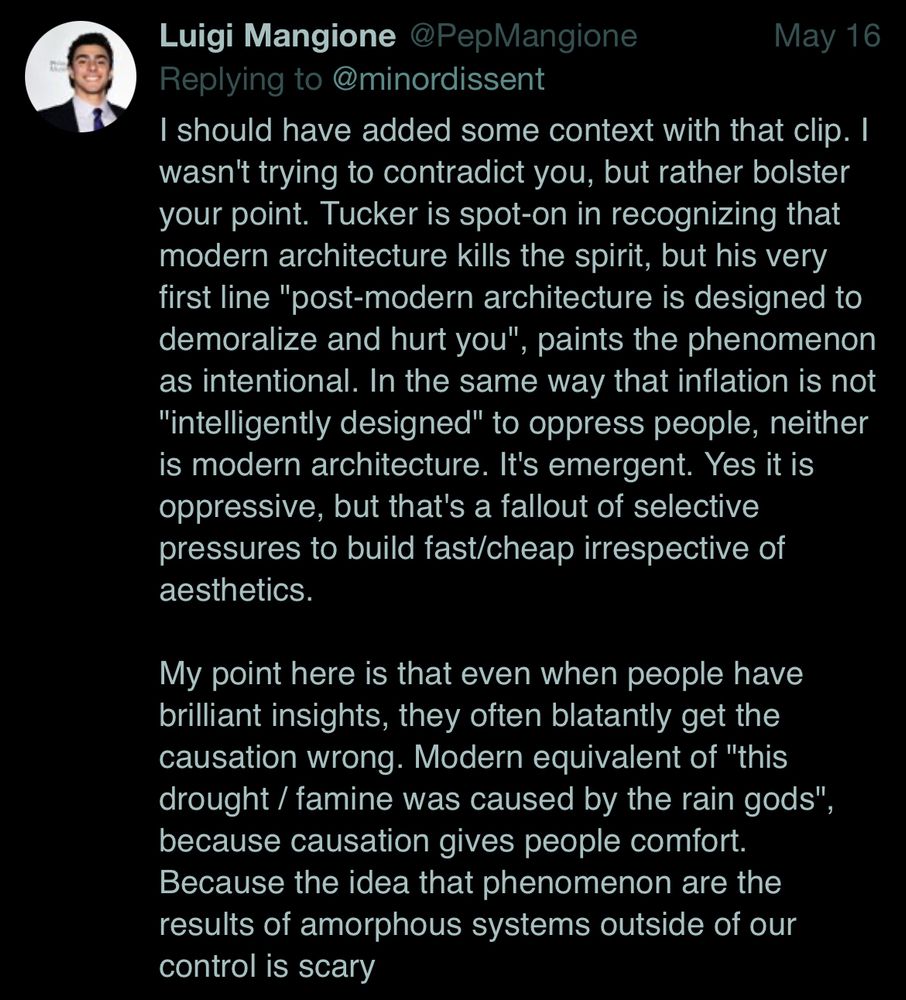Open the @minordissent mention
Image resolution: width=906 pixels, height=1000 pixels.
[439, 79]
